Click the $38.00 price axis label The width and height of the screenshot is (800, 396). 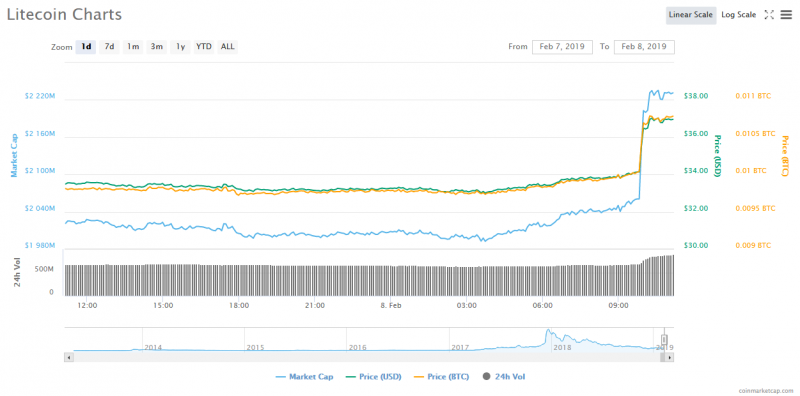tap(696, 96)
